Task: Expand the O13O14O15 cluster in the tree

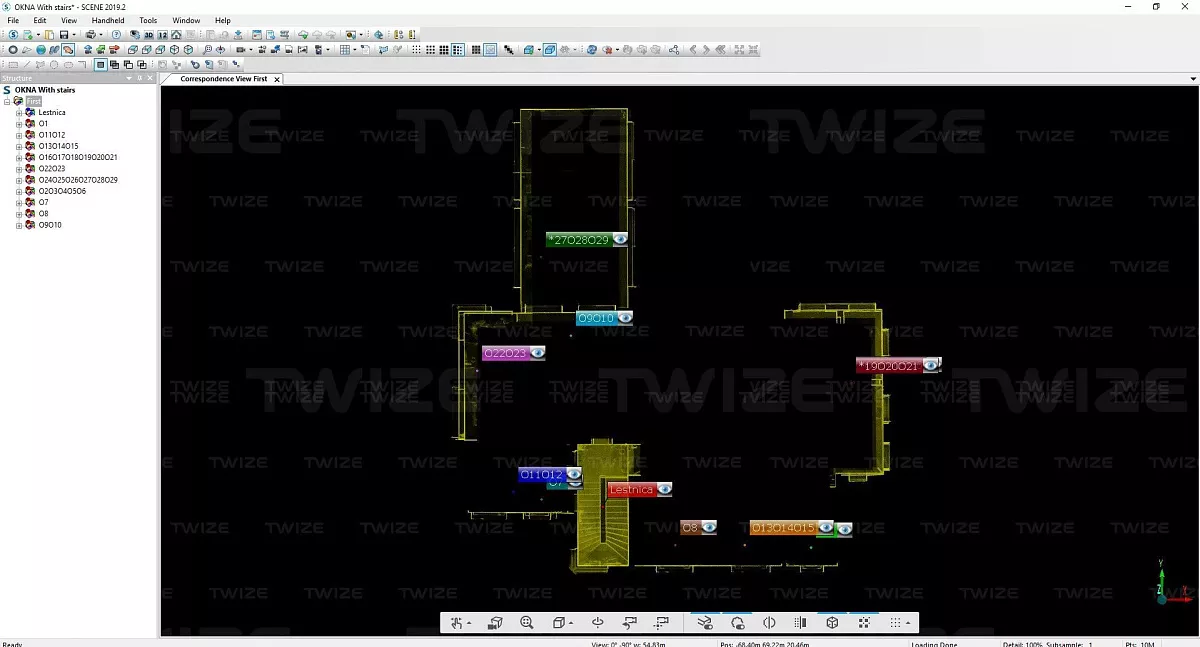Action: click(19, 146)
